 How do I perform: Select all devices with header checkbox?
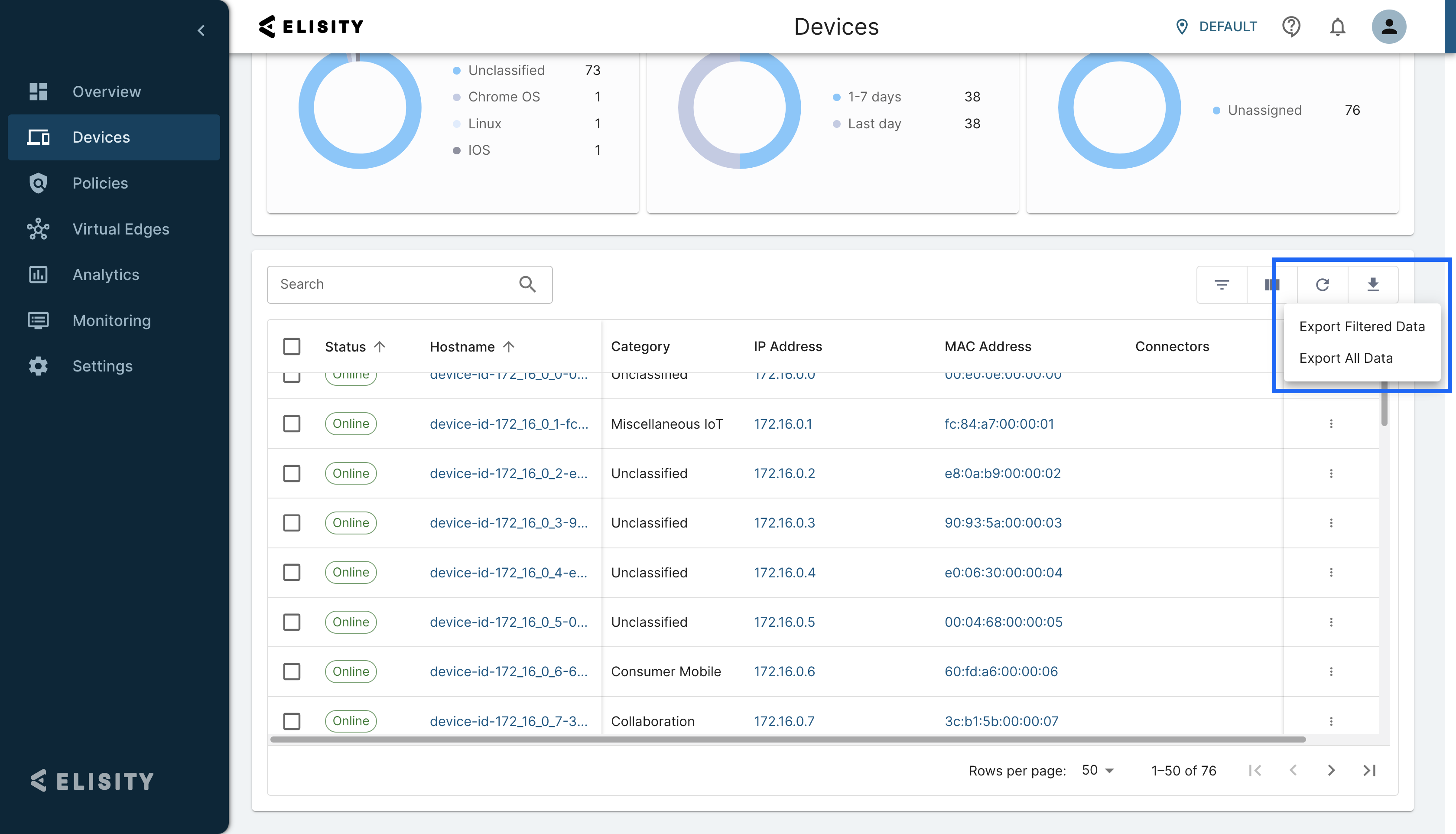[x=292, y=346]
